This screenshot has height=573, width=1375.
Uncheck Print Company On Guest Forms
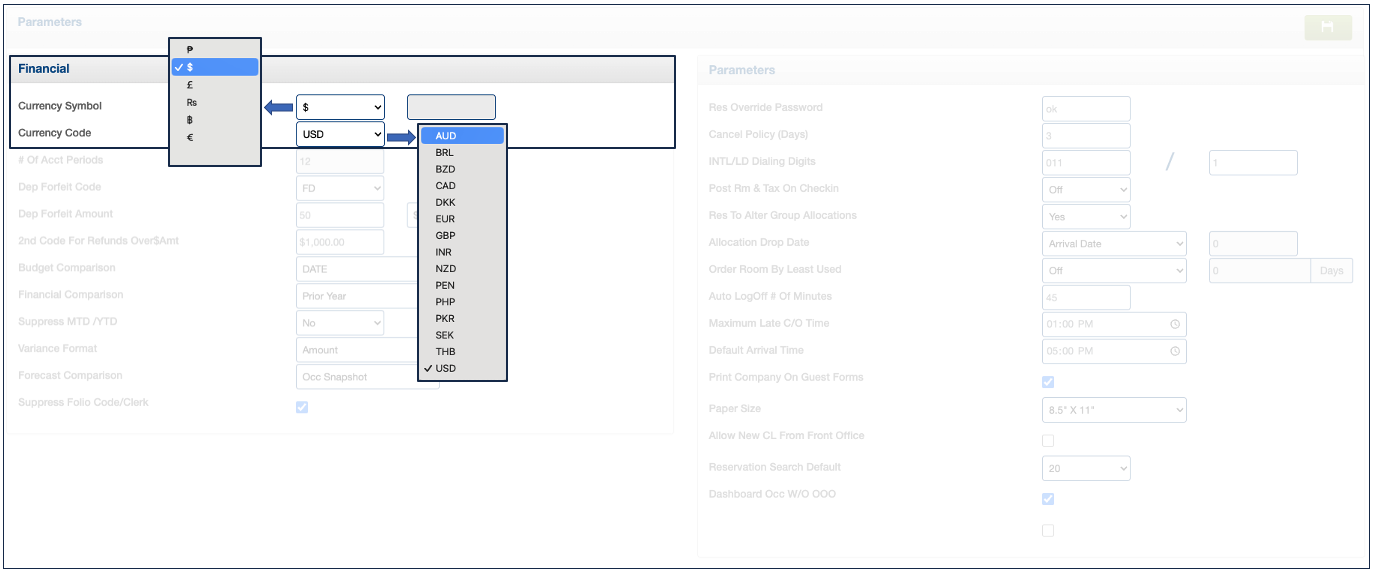(x=1048, y=382)
